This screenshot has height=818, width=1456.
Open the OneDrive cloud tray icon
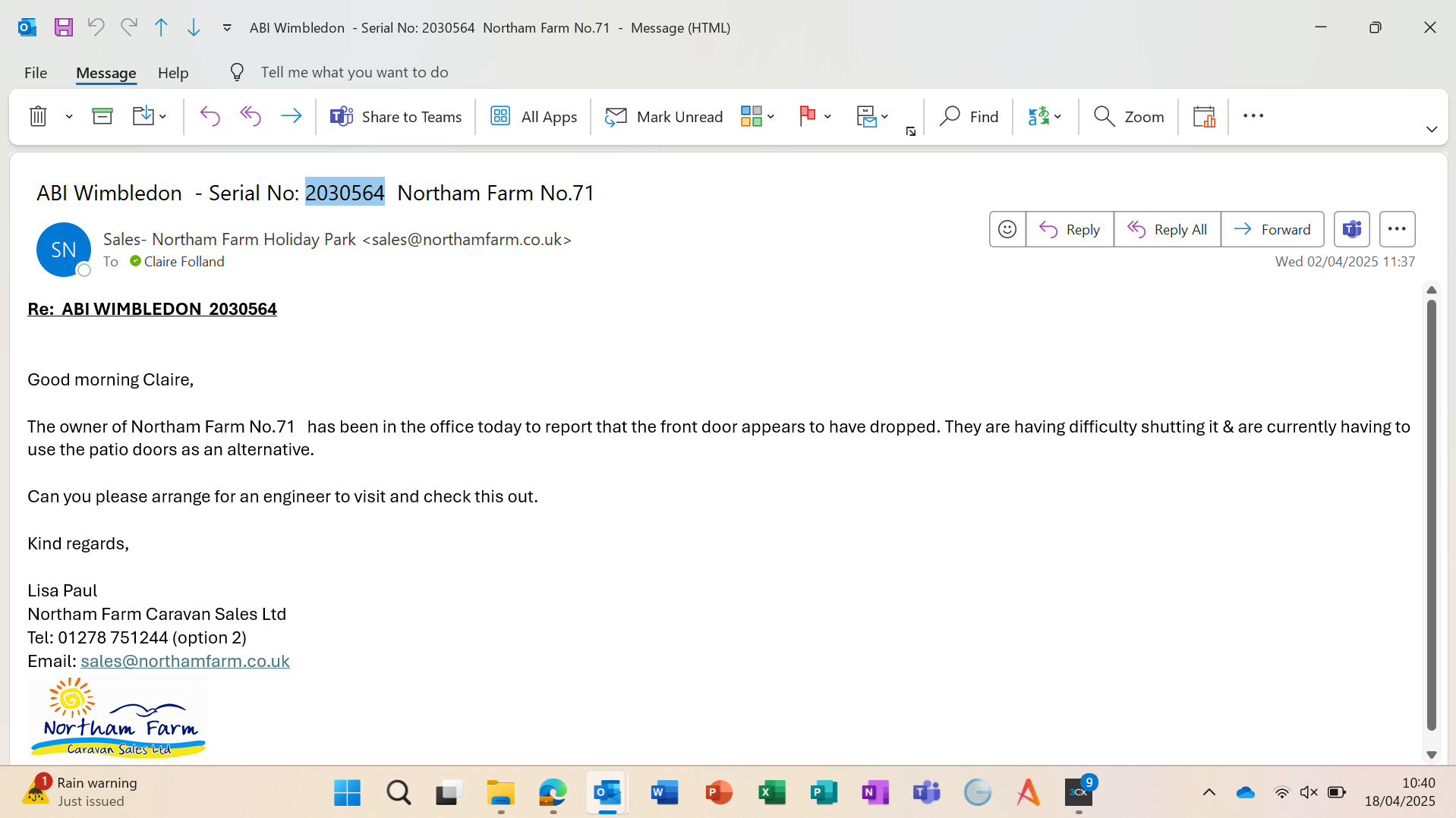click(x=1246, y=793)
